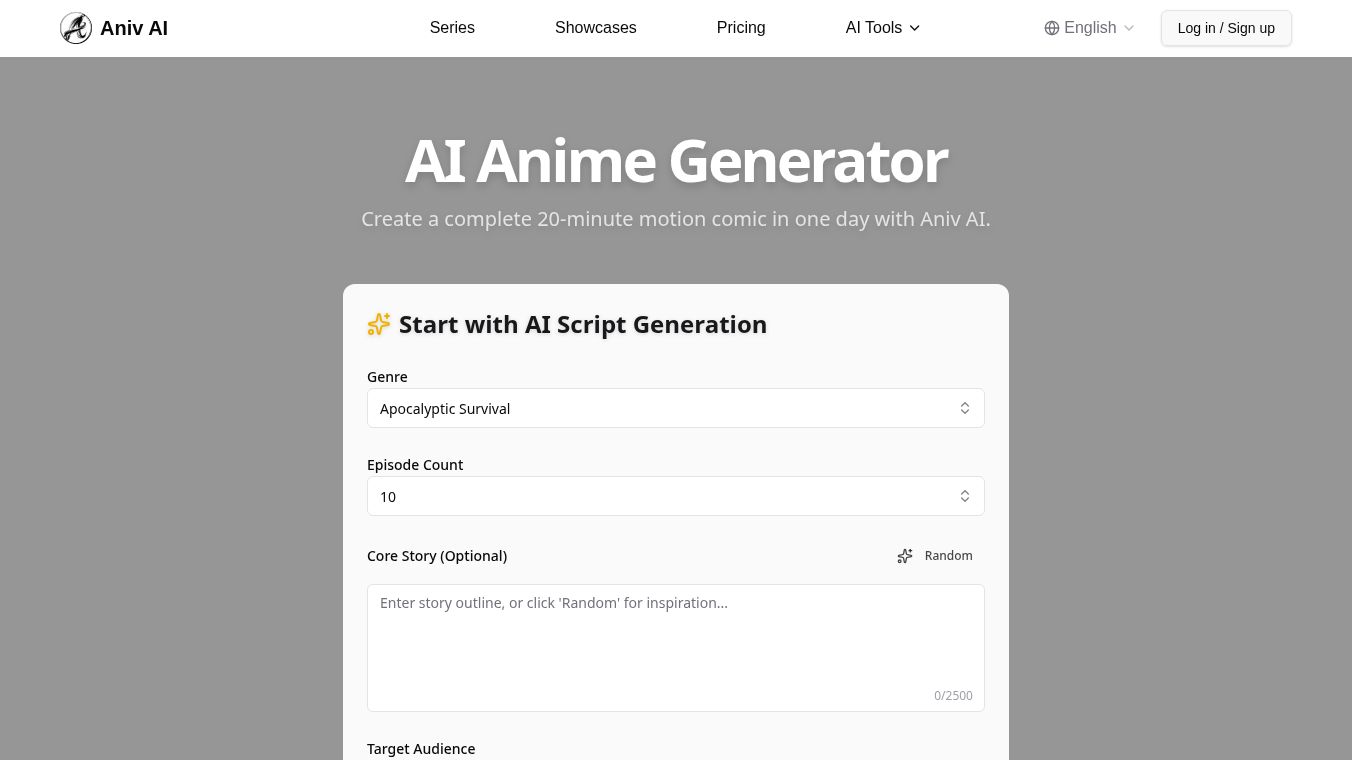Viewport: 1352px width, 760px height.
Task: Click the up/down selector icon in the Genre field
Action: tap(965, 408)
